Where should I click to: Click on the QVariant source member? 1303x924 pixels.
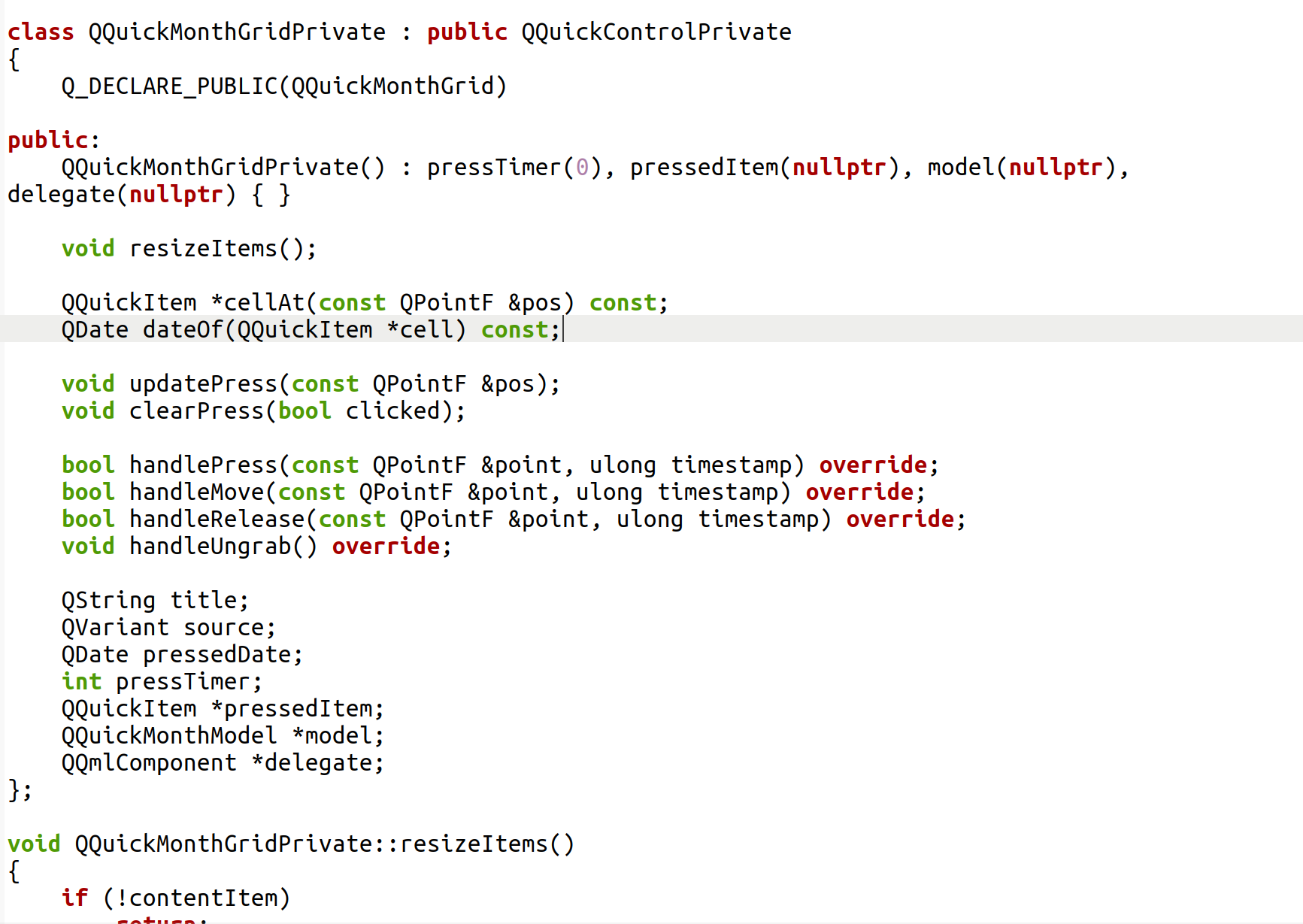[169, 627]
